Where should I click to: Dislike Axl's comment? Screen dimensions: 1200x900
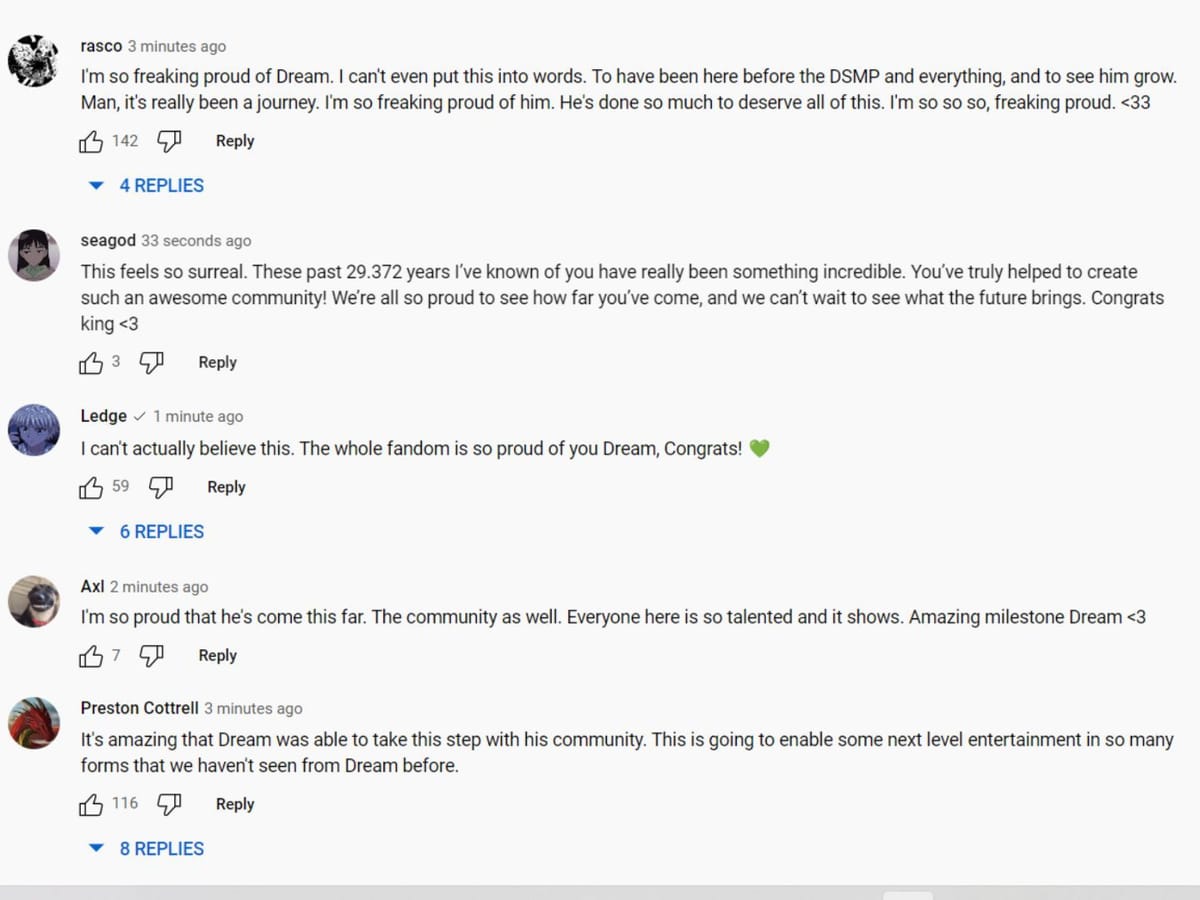point(151,656)
